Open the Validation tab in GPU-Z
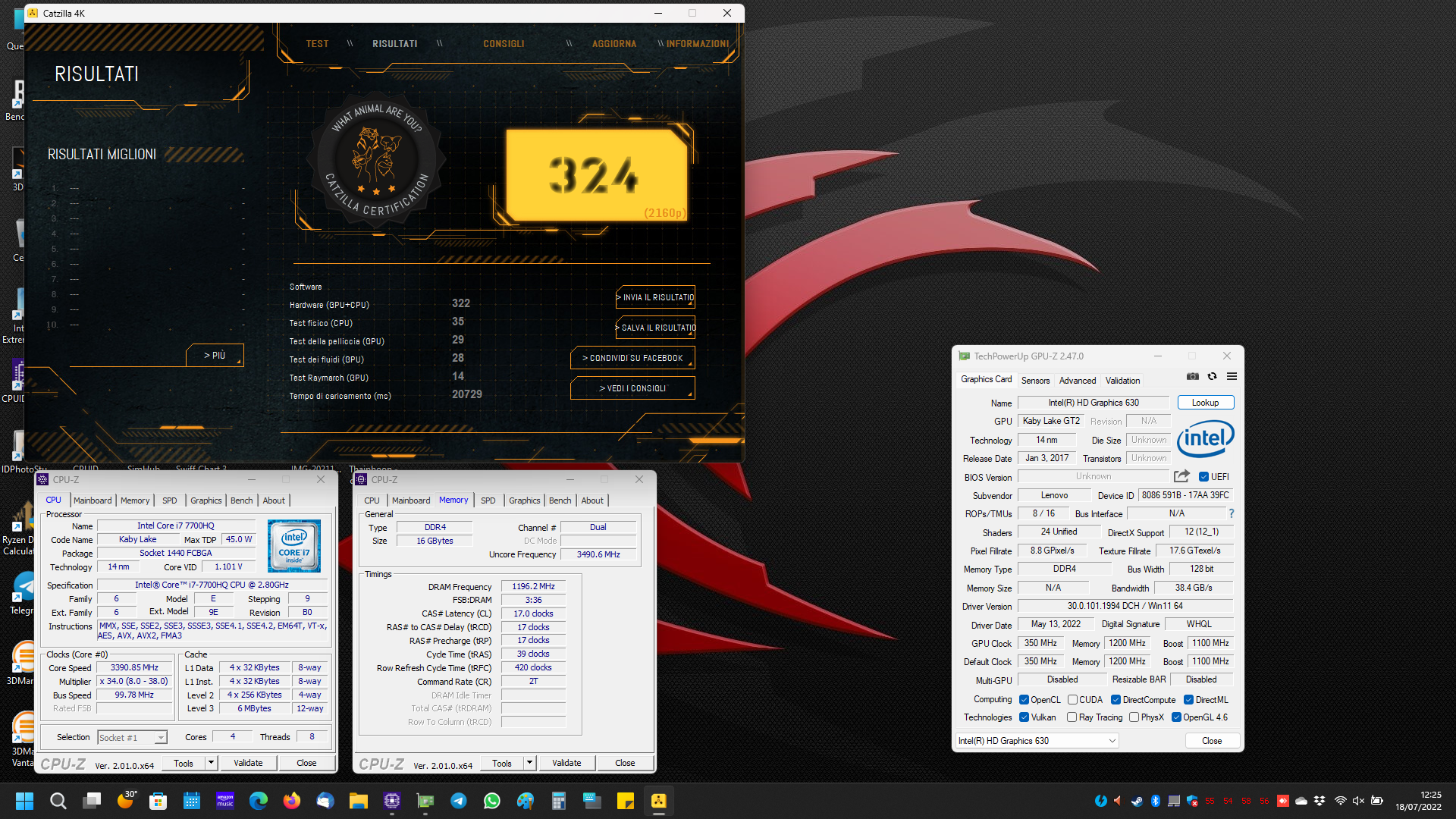This screenshot has height=819, width=1456. pos(1122,381)
